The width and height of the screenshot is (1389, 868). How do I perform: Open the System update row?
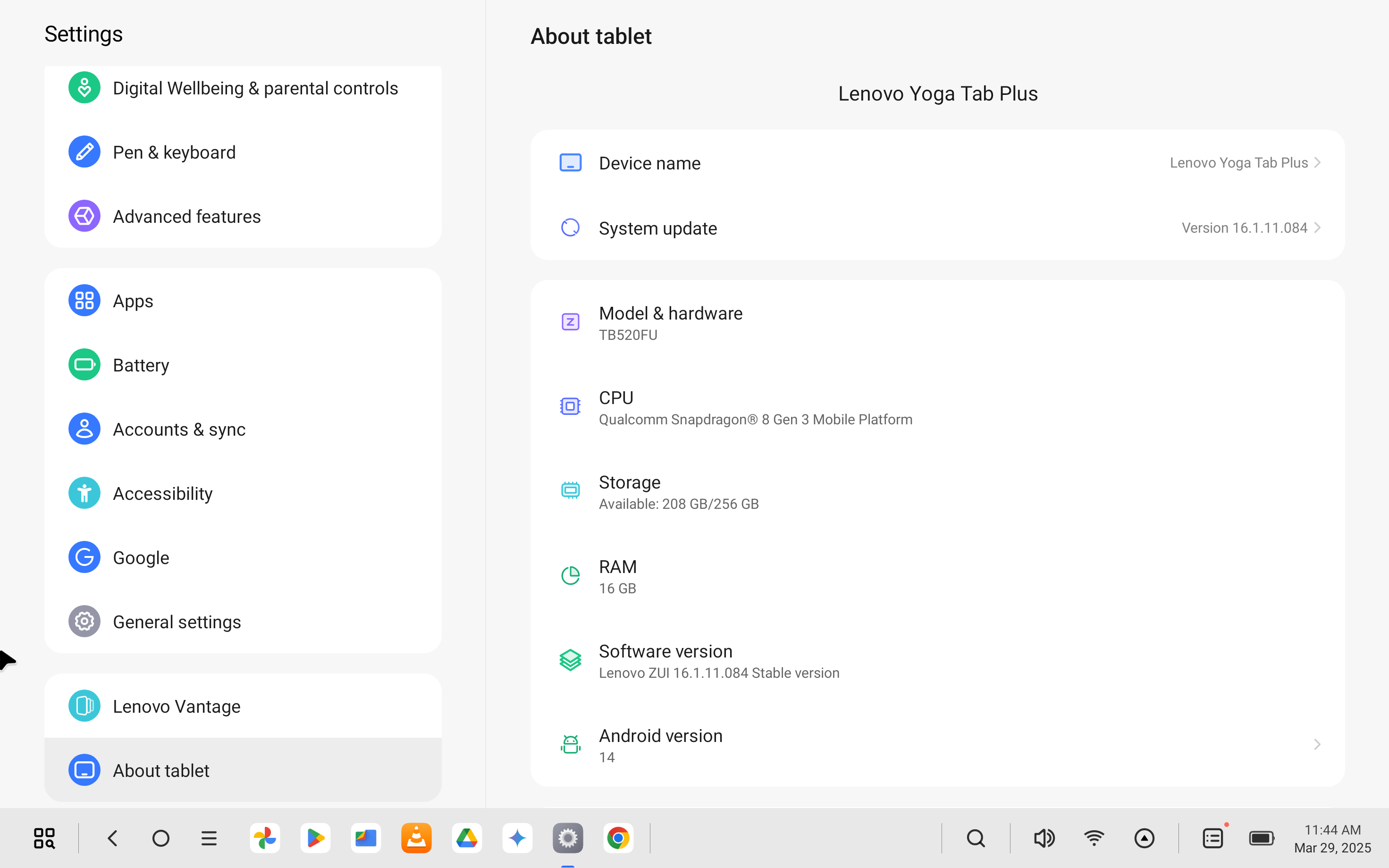[x=937, y=228]
